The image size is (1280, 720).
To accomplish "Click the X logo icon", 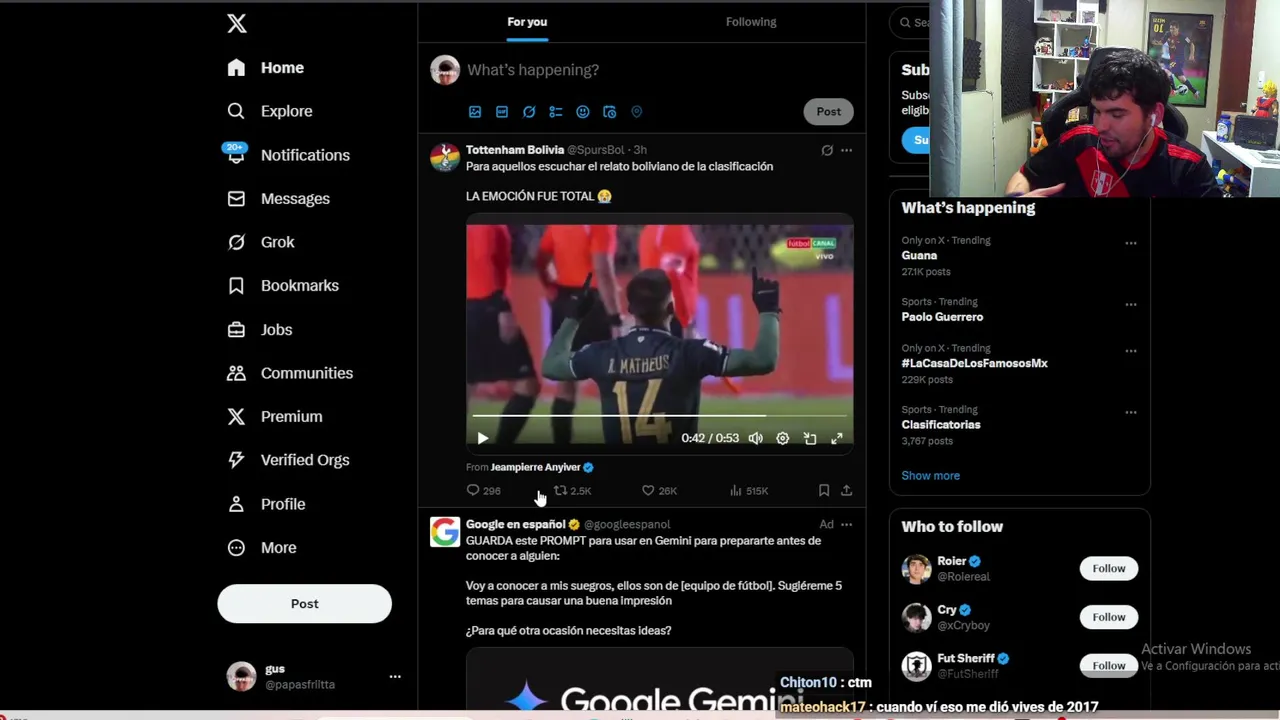I will coord(237,23).
